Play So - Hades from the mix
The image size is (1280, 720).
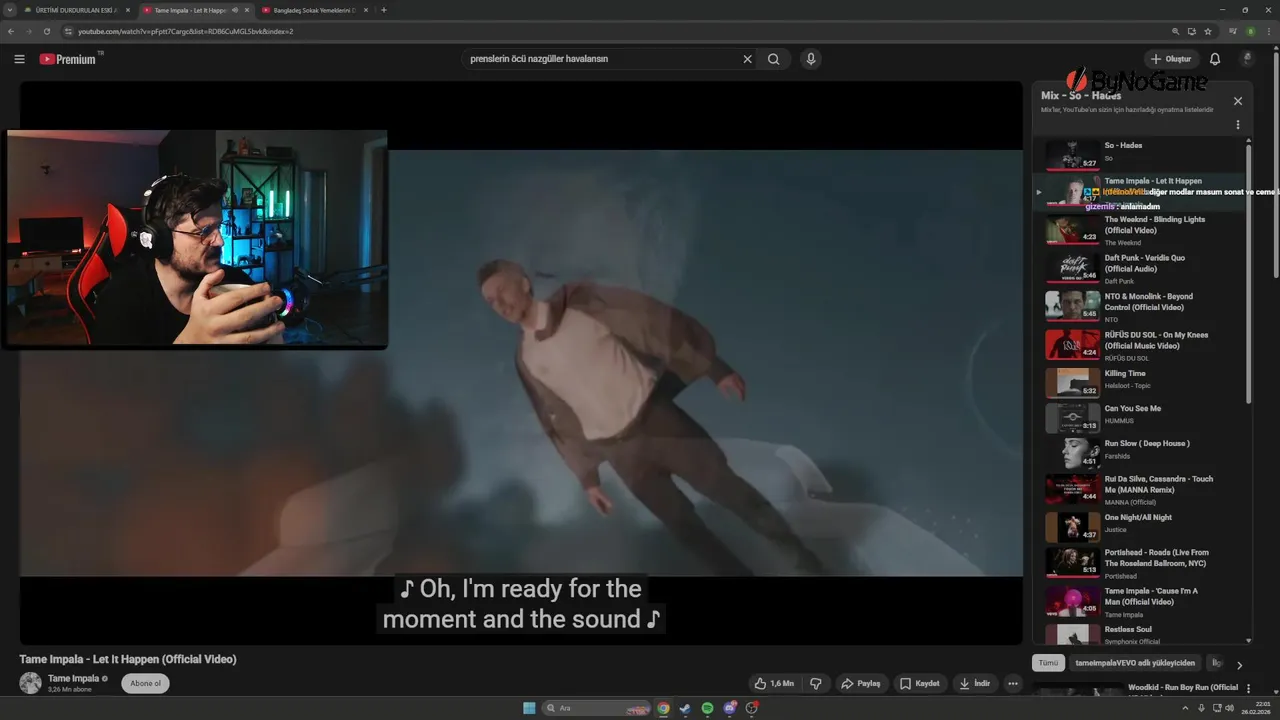[x=1140, y=153]
